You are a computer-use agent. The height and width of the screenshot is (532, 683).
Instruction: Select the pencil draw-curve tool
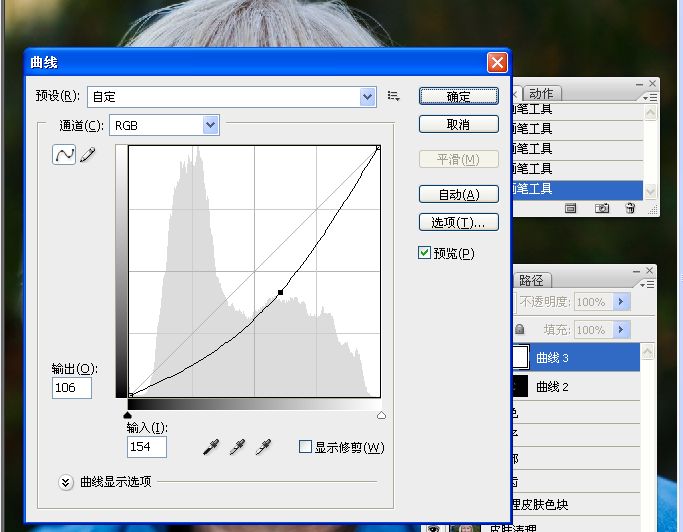[x=88, y=155]
